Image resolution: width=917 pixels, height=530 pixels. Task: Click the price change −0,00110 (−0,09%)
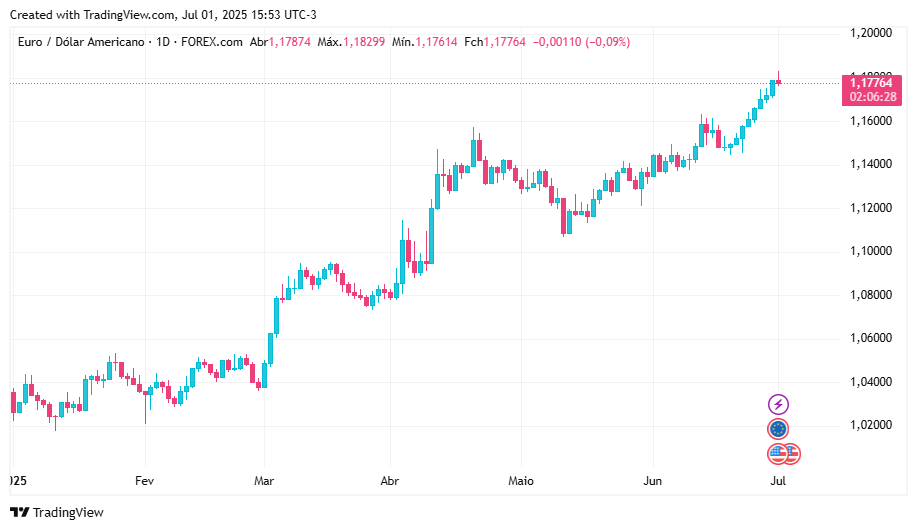(x=582, y=42)
